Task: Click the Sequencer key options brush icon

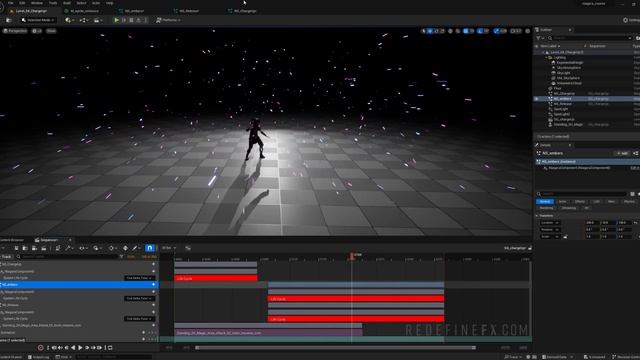Action: click(135, 248)
